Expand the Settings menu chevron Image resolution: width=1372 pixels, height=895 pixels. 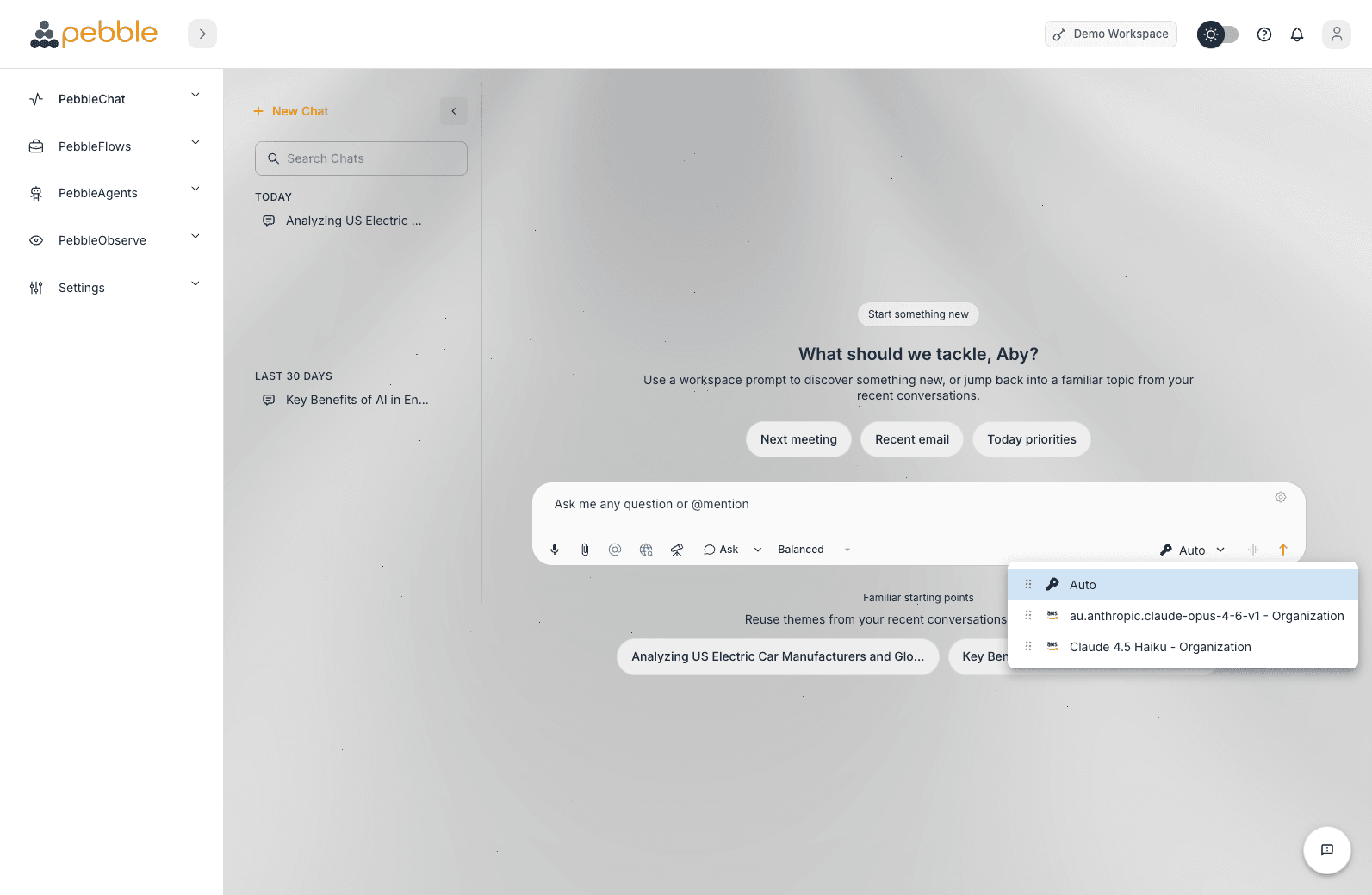(x=196, y=283)
